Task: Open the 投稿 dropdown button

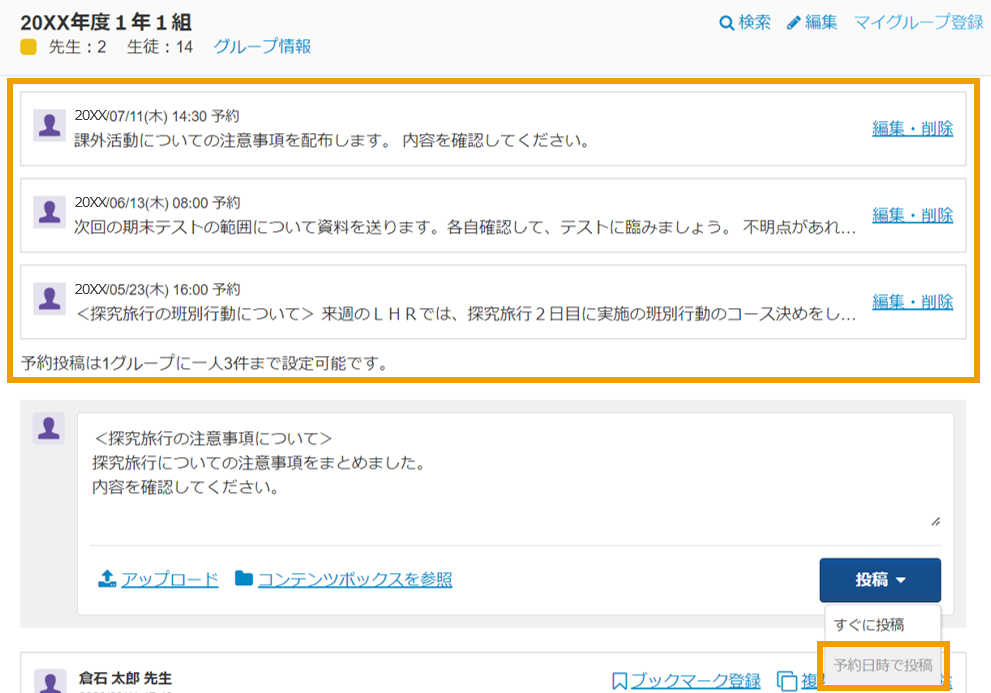Action: pyautogui.click(x=880, y=580)
